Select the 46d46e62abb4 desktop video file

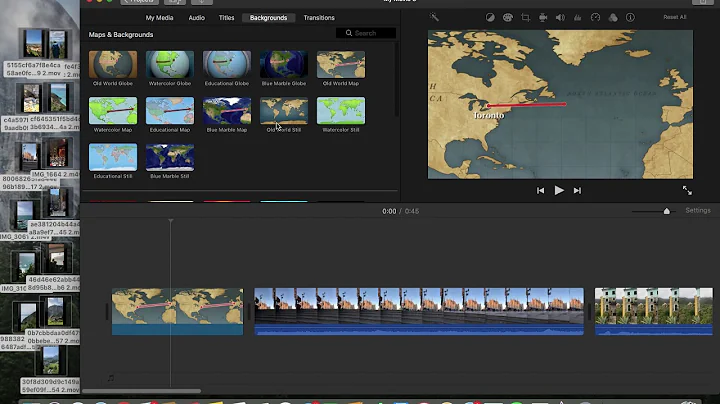click(55, 267)
